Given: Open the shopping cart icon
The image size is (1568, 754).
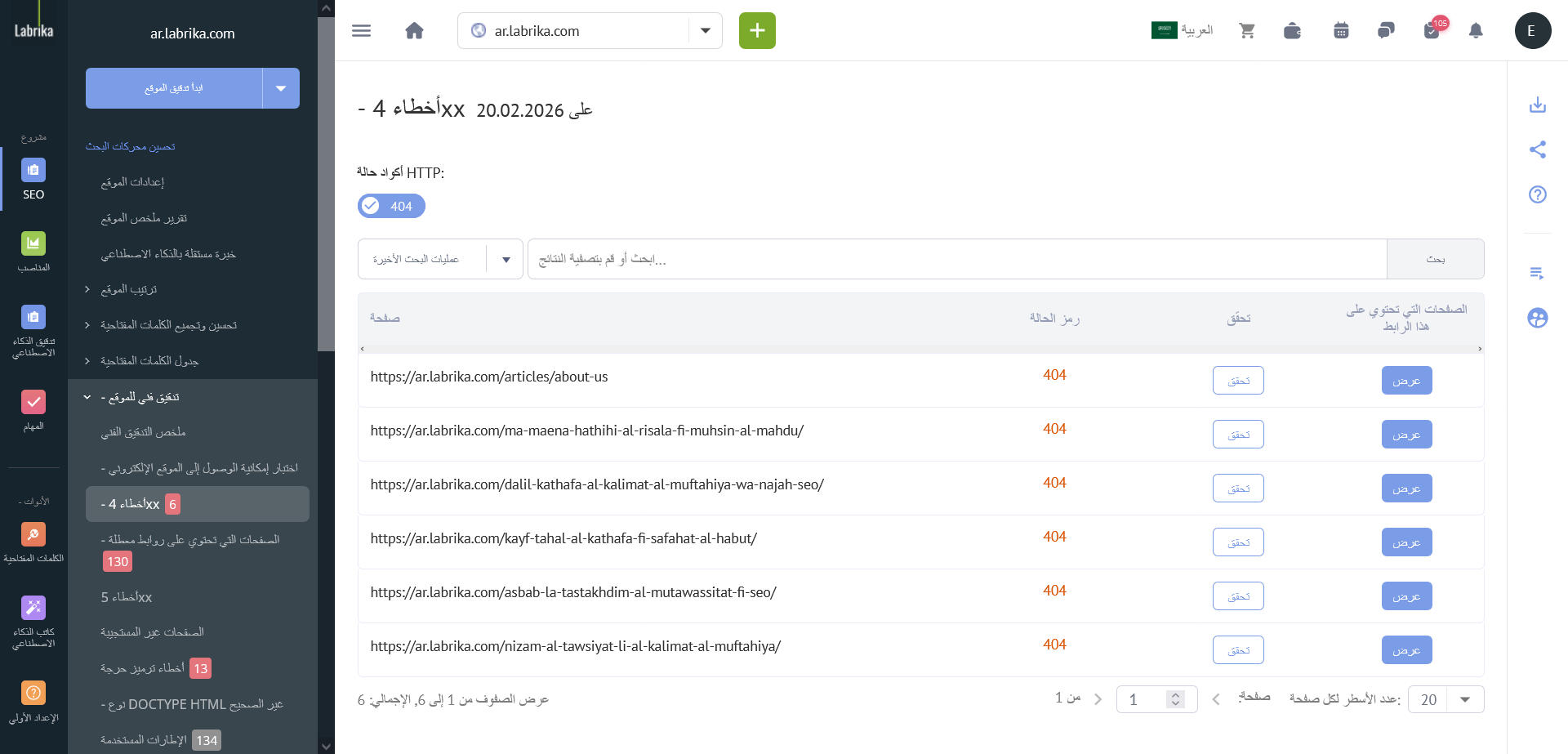Looking at the screenshot, I should [x=1246, y=31].
